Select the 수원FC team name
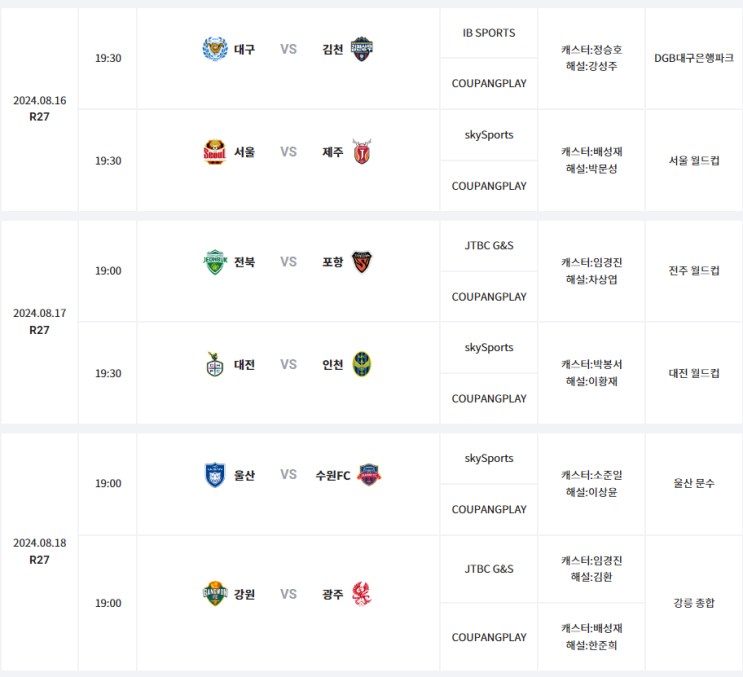 pos(333,475)
